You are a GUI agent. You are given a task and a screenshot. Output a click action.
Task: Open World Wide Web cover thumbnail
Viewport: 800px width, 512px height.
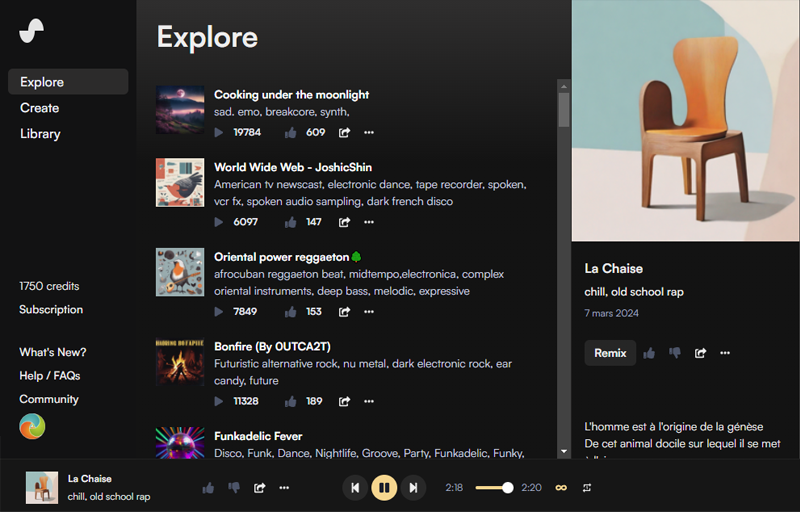pyautogui.click(x=180, y=183)
